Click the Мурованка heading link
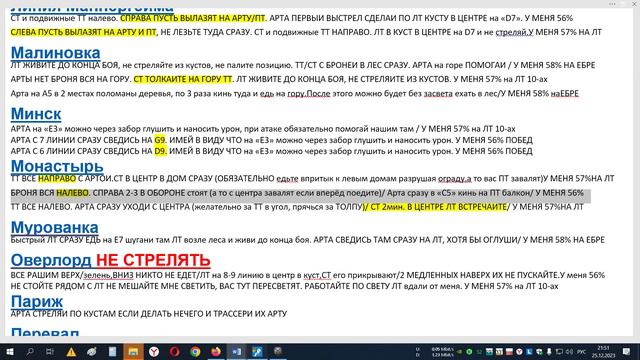The image size is (640, 360). pyautogui.click(x=54, y=227)
